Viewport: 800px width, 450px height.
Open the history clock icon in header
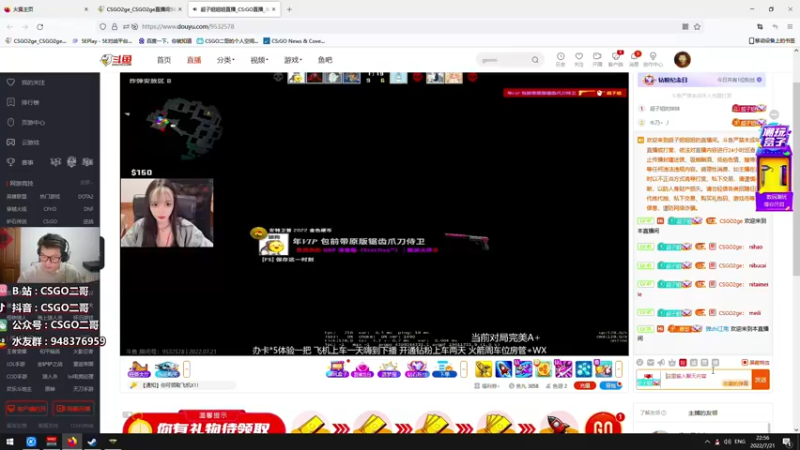[x=560, y=57]
